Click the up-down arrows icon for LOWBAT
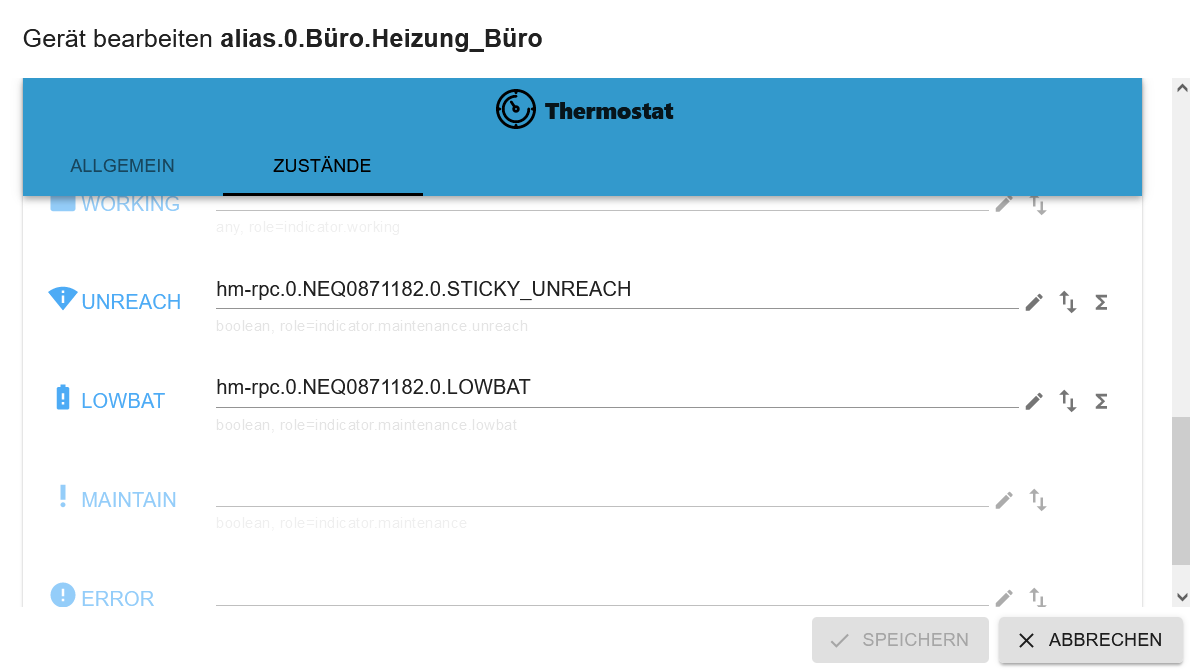The width and height of the screenshot is (1190, 670). (1068, 401)
